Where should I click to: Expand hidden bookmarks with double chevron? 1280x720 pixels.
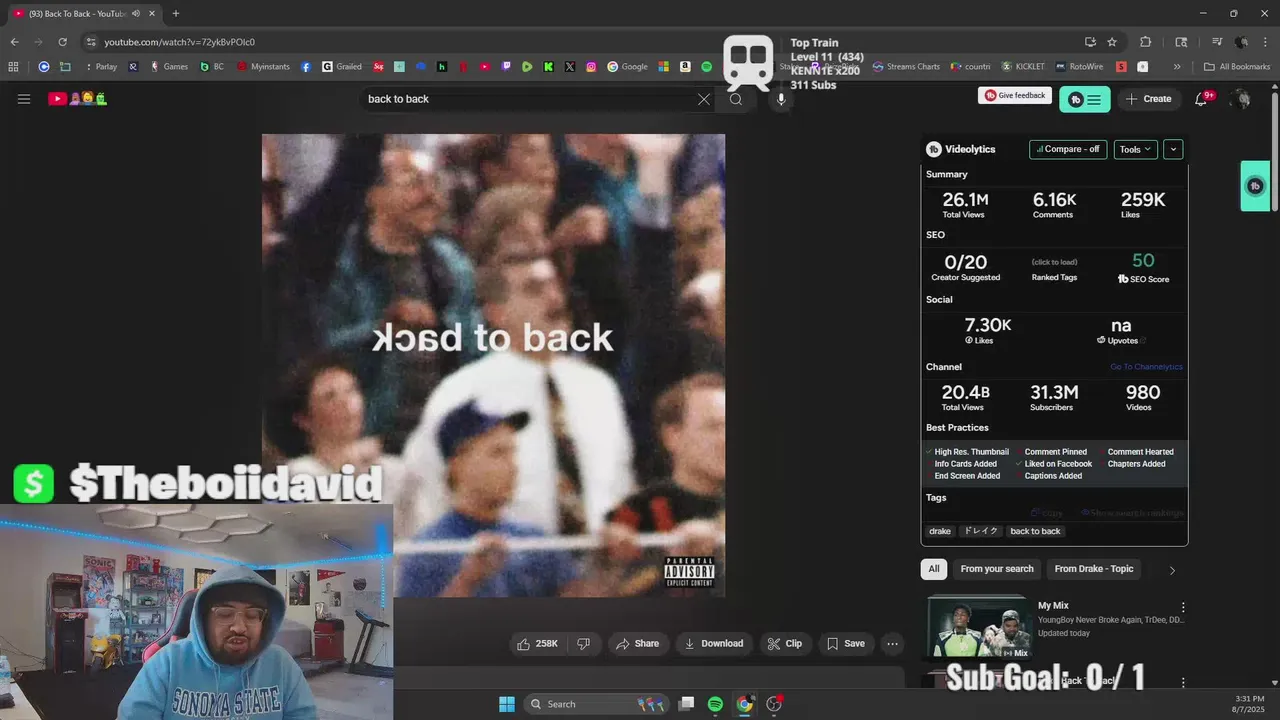(1177, 67)
